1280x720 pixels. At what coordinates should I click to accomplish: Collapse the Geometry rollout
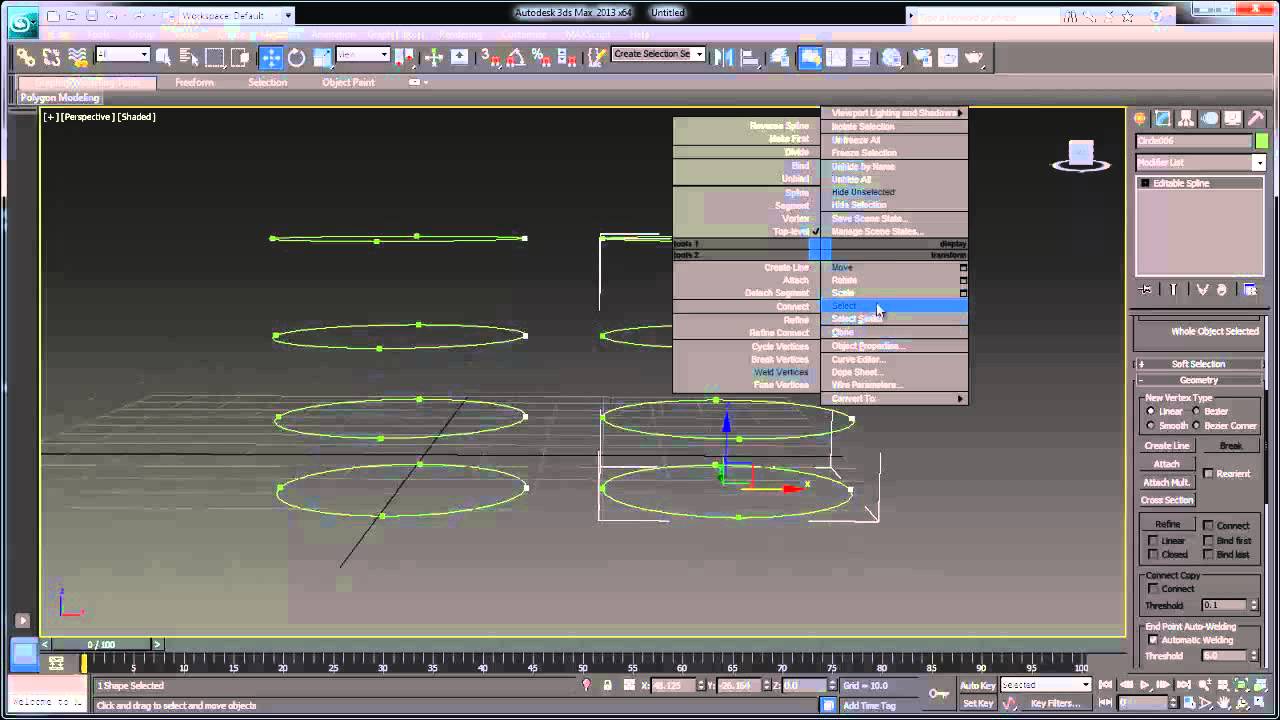pyautogui.click(x=1198, y=380)
